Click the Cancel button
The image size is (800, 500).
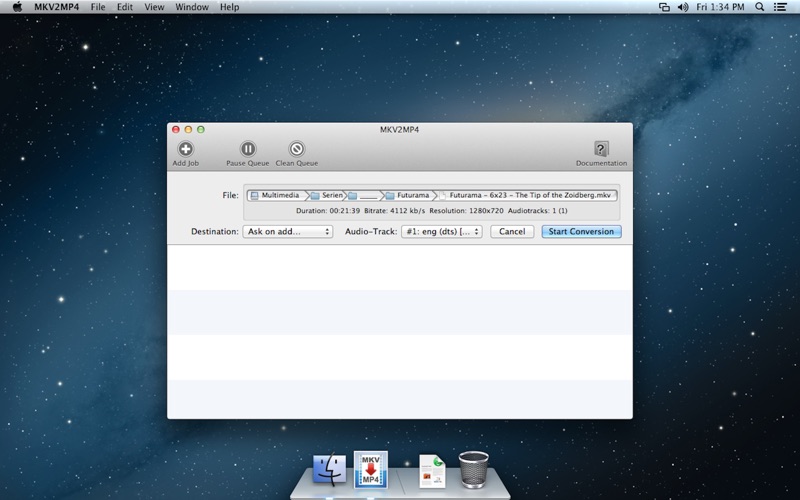pyautogui.click(x=512, y=231)
